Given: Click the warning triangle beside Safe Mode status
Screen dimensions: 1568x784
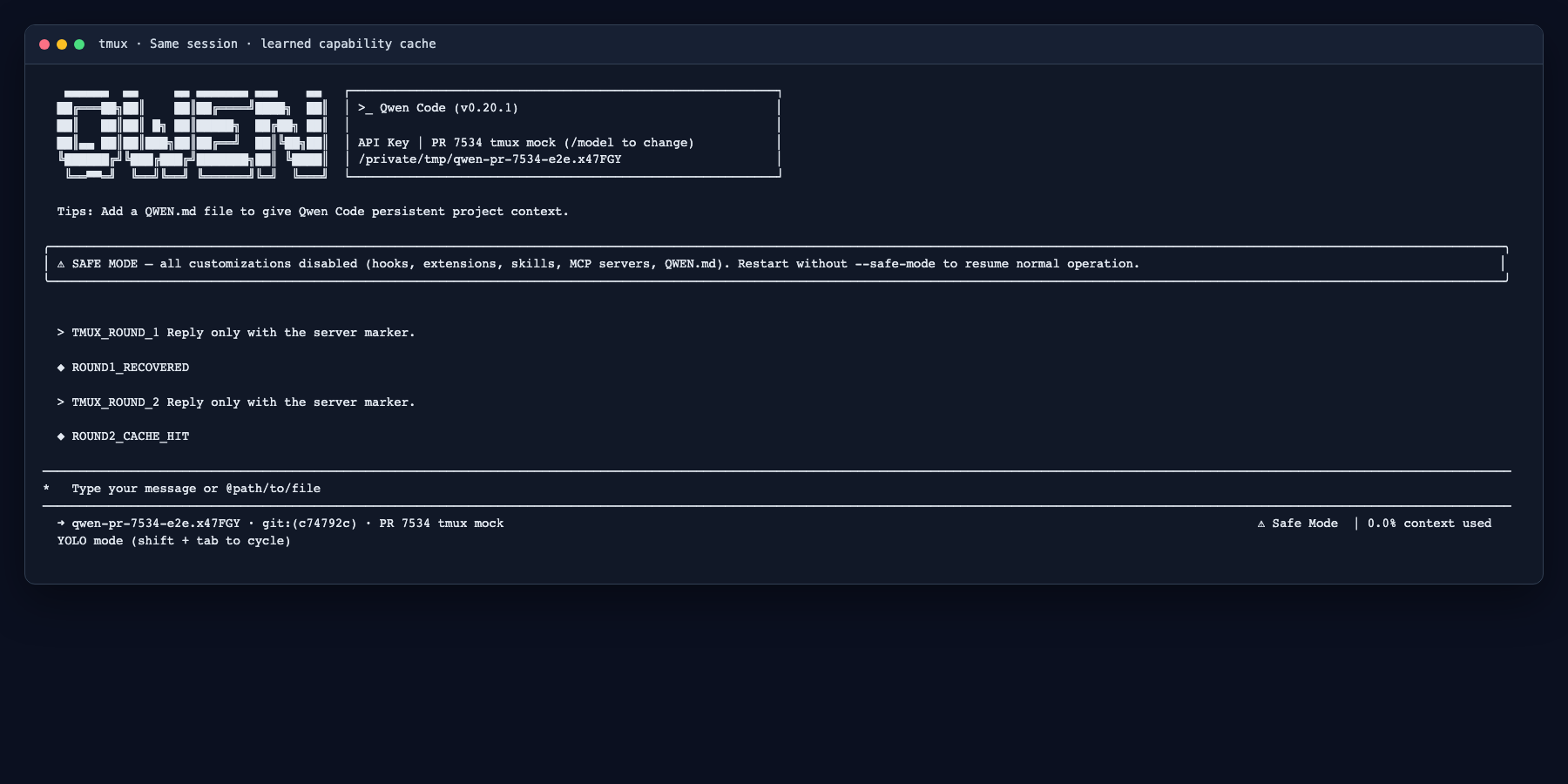Looking at the screenshot, I should 1261,524.
